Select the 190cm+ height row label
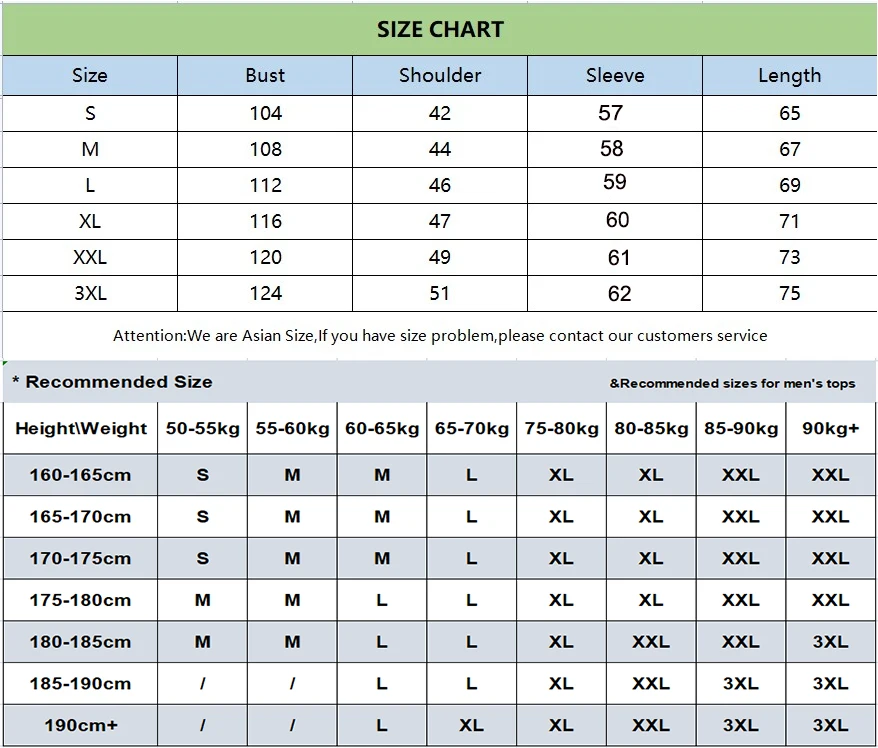The image size is (878, 748). [x=80, y=725]
